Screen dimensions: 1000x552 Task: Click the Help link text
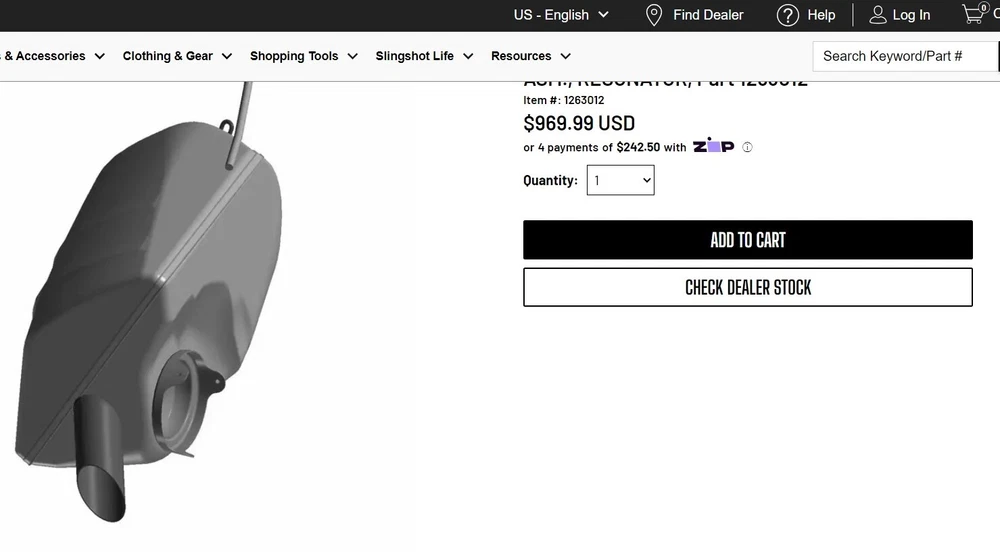(x=821, y=15)
